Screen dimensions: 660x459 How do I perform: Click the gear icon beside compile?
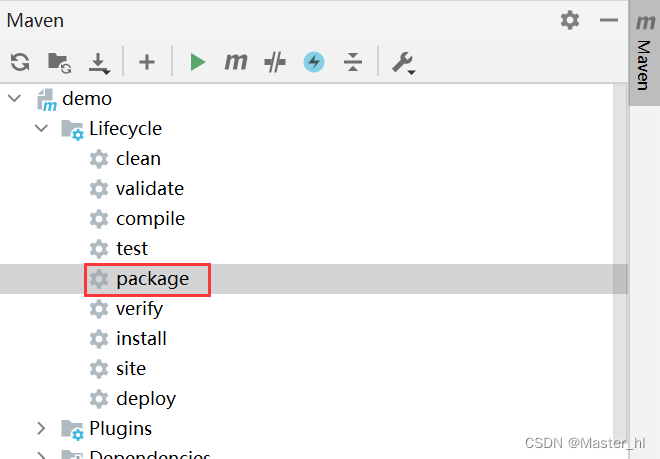(99, 219)
